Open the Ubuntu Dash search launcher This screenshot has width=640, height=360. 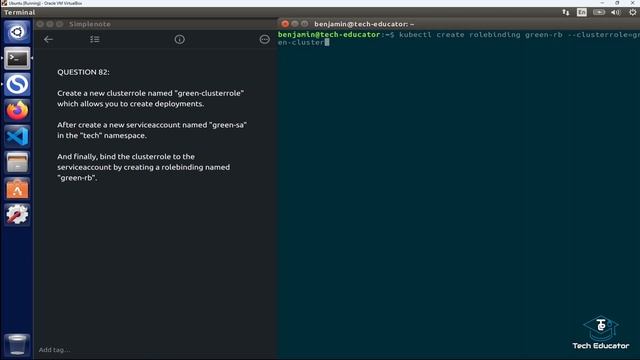tap(17, 32)
